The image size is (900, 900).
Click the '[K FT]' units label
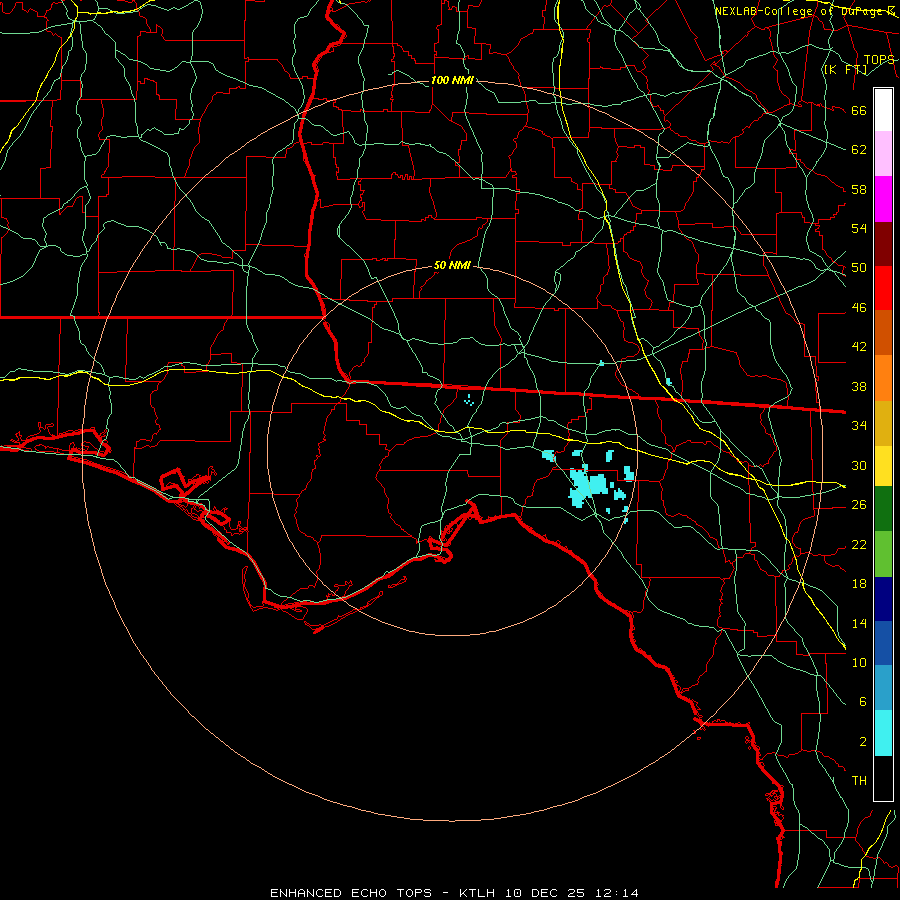pyautogui.click(x=845, y=70)
